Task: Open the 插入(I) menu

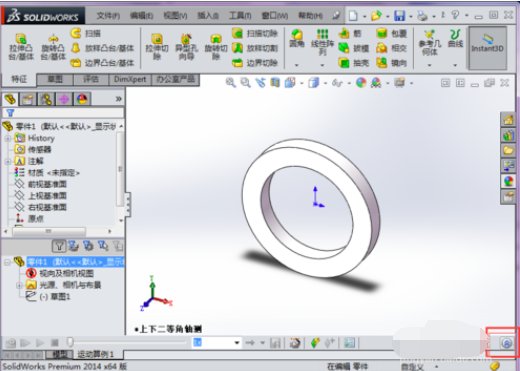Action: [208, 15]
